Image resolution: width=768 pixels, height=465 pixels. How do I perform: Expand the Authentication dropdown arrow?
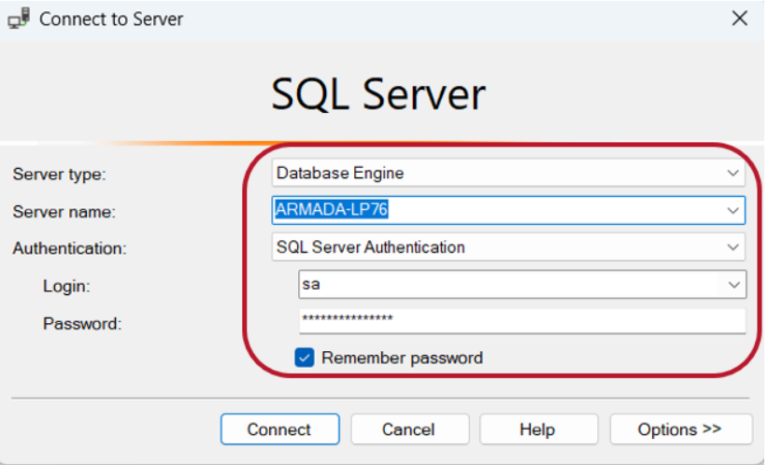pyautogui.click(x=733, y=247)
